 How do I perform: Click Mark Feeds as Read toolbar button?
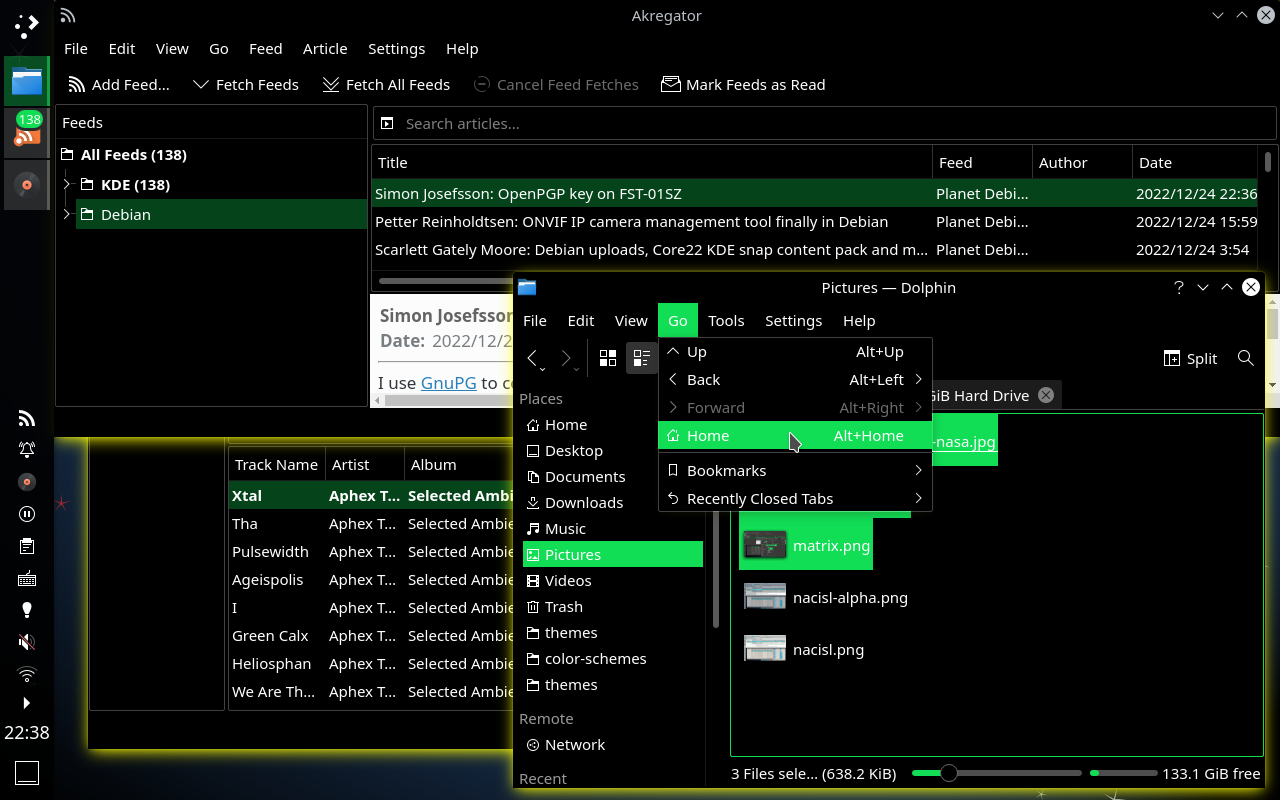pos(743,85)
